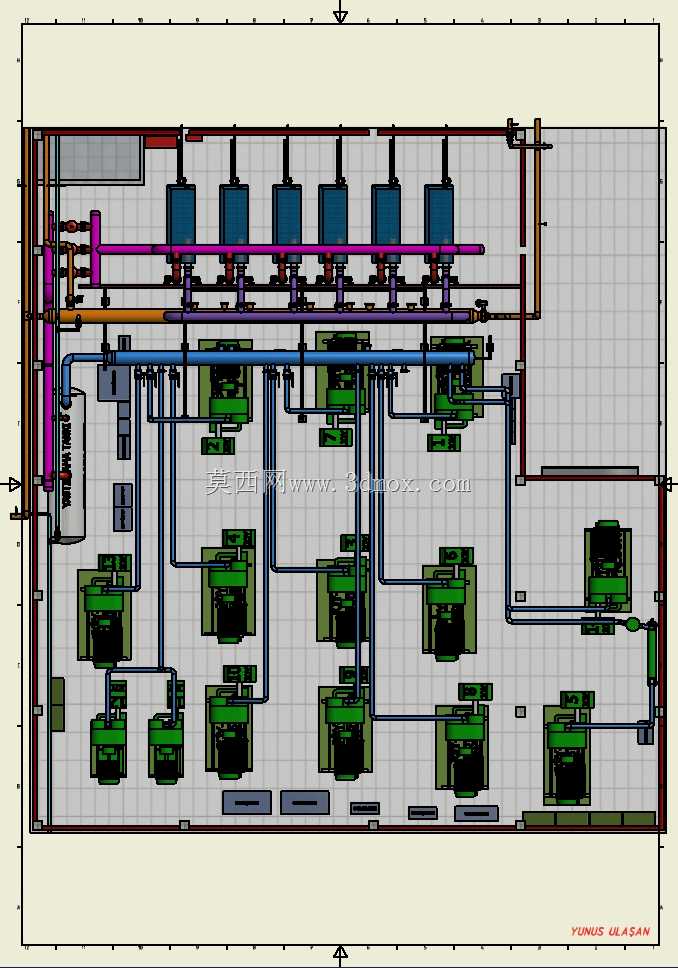Click machine number label 5
The image size is (678, 968).
(577, 699)
